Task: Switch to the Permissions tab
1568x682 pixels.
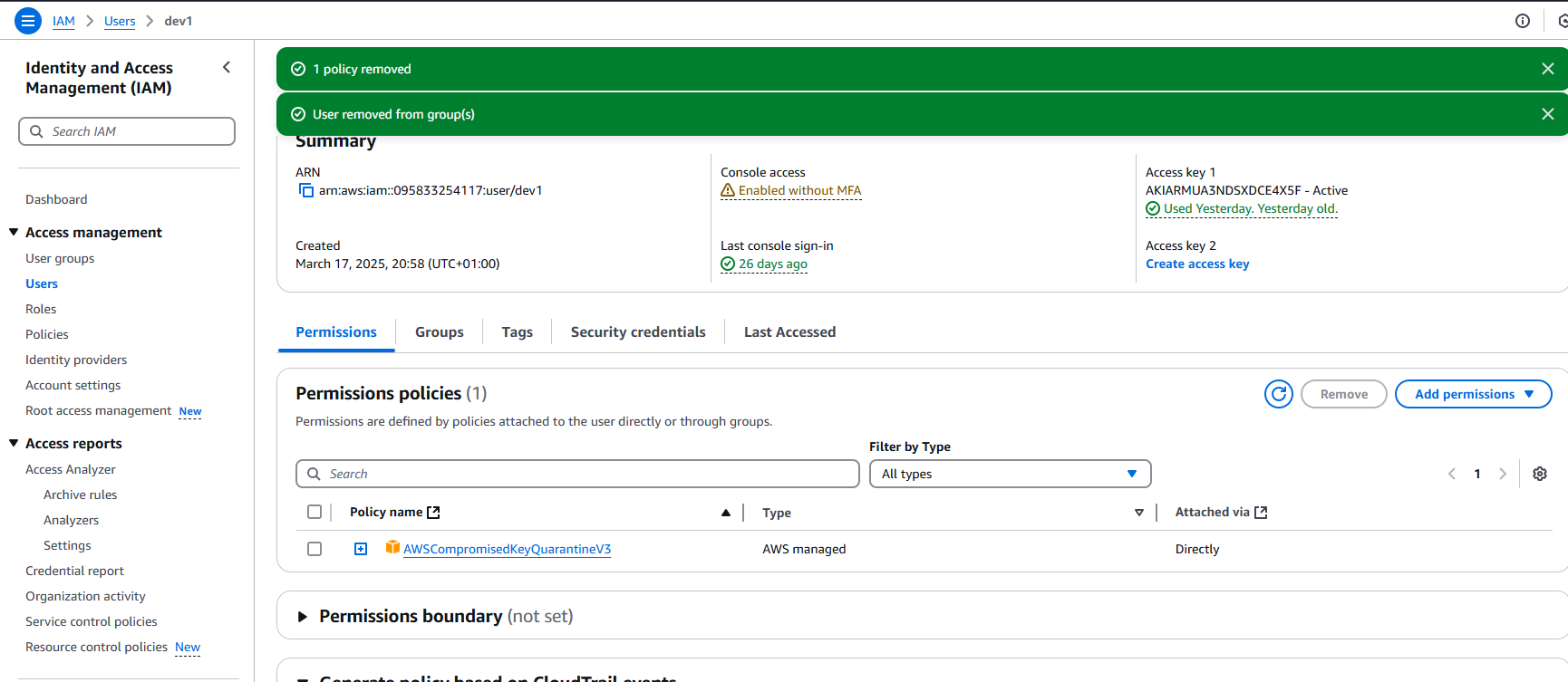Action: point(336,332)
